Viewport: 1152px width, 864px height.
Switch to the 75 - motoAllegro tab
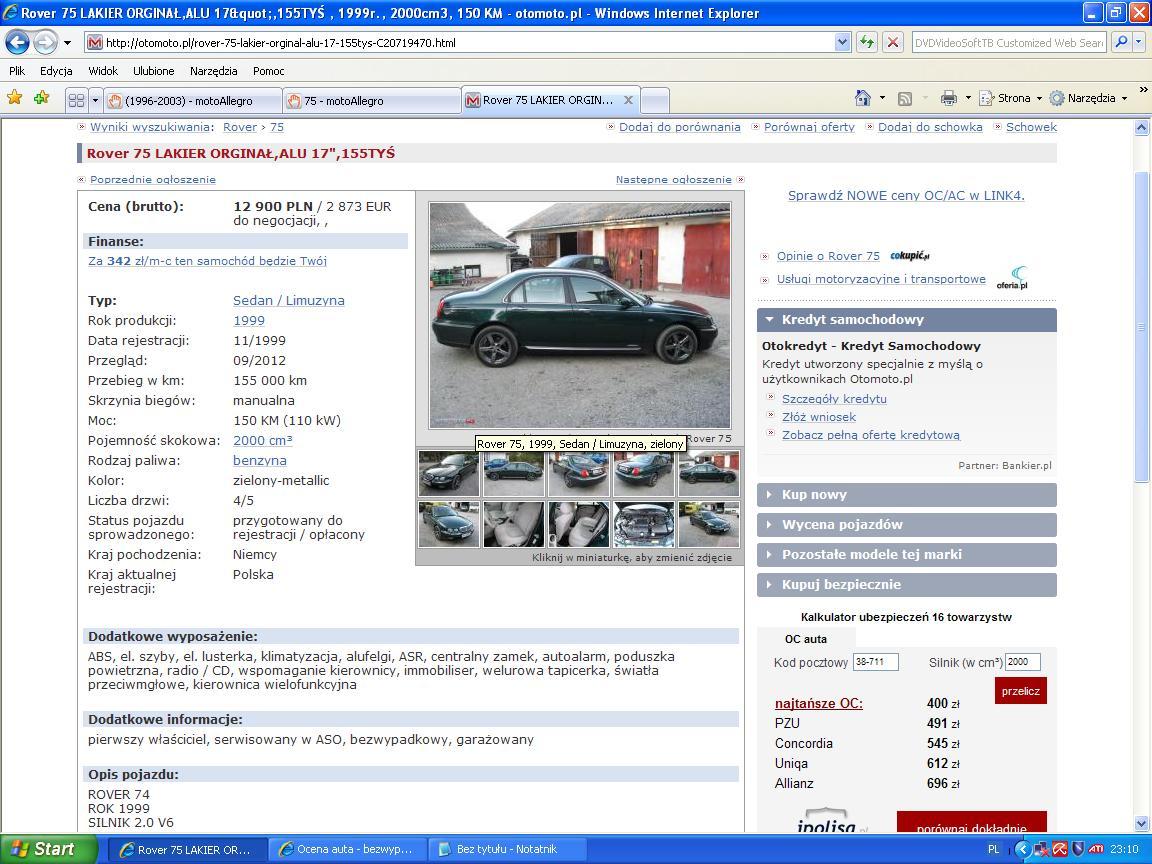370,100
